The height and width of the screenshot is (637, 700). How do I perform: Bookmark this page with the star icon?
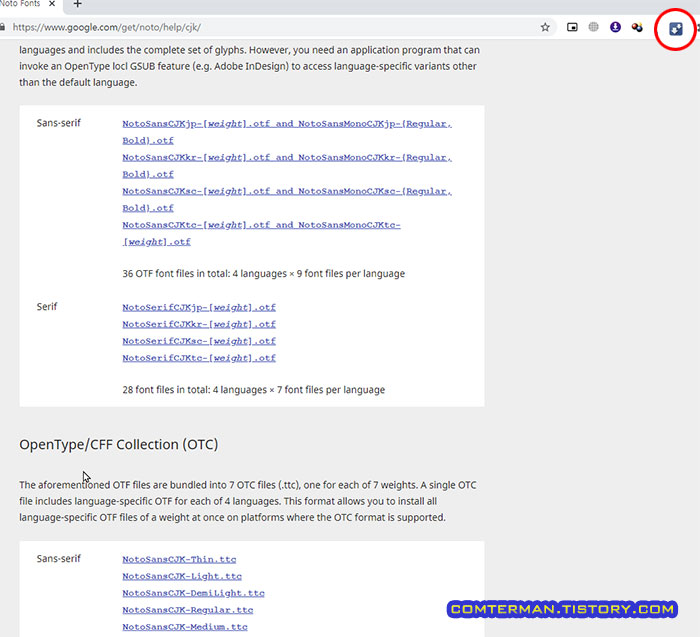click(545, 27)
